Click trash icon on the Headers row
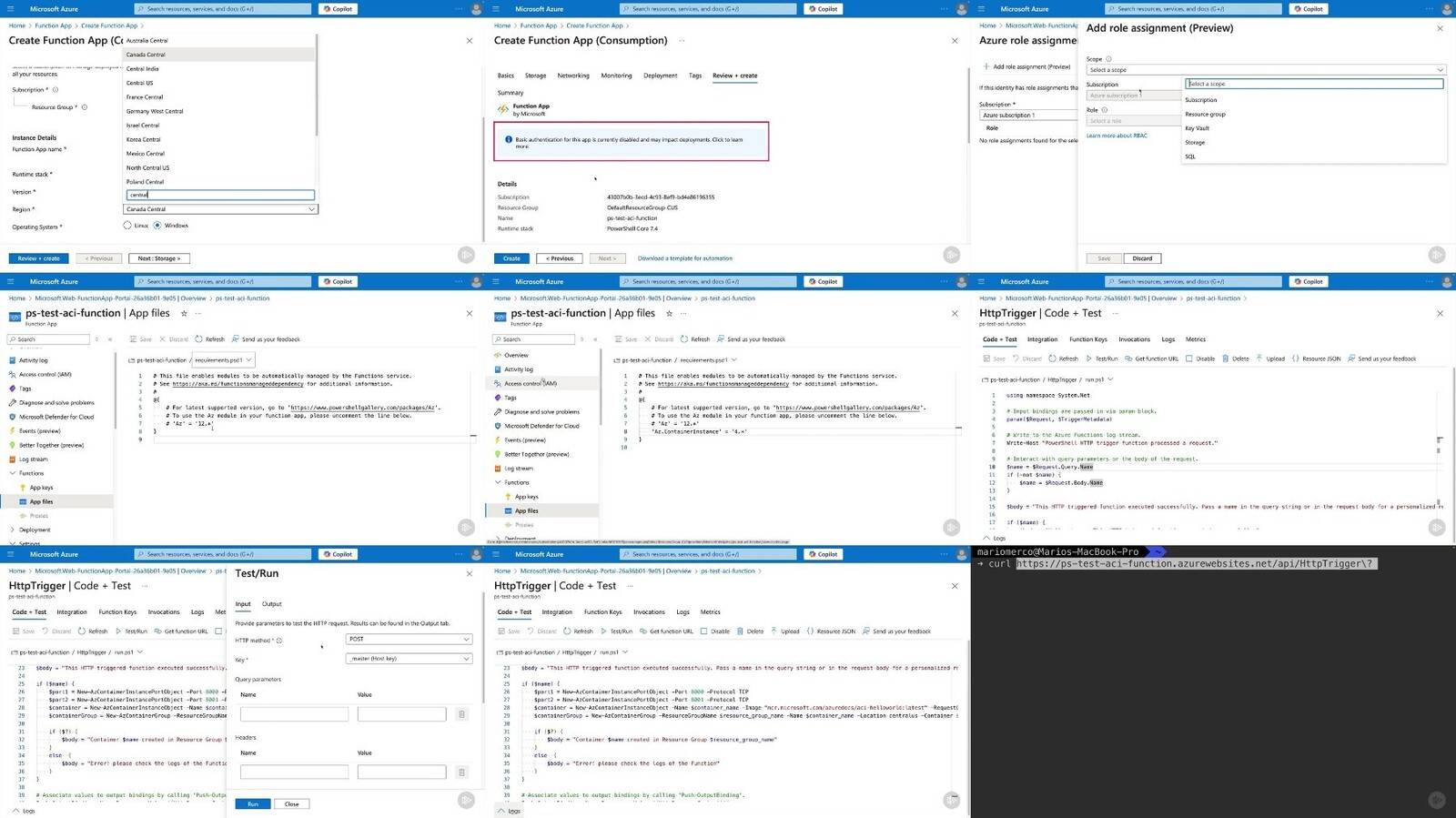 click(x=461, y=772)
